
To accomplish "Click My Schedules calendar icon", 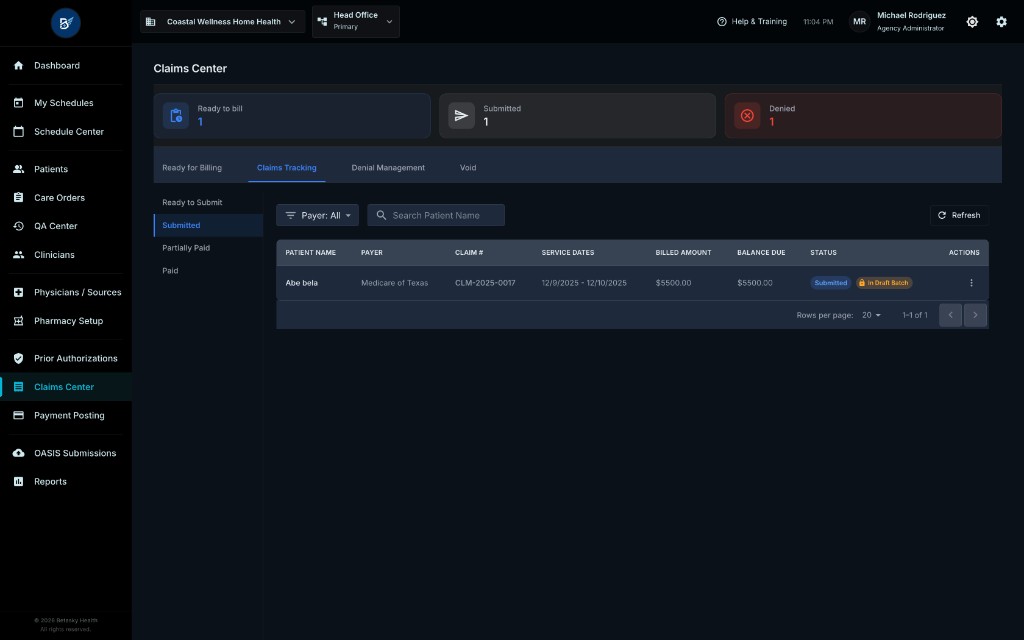I will [18, 103].
